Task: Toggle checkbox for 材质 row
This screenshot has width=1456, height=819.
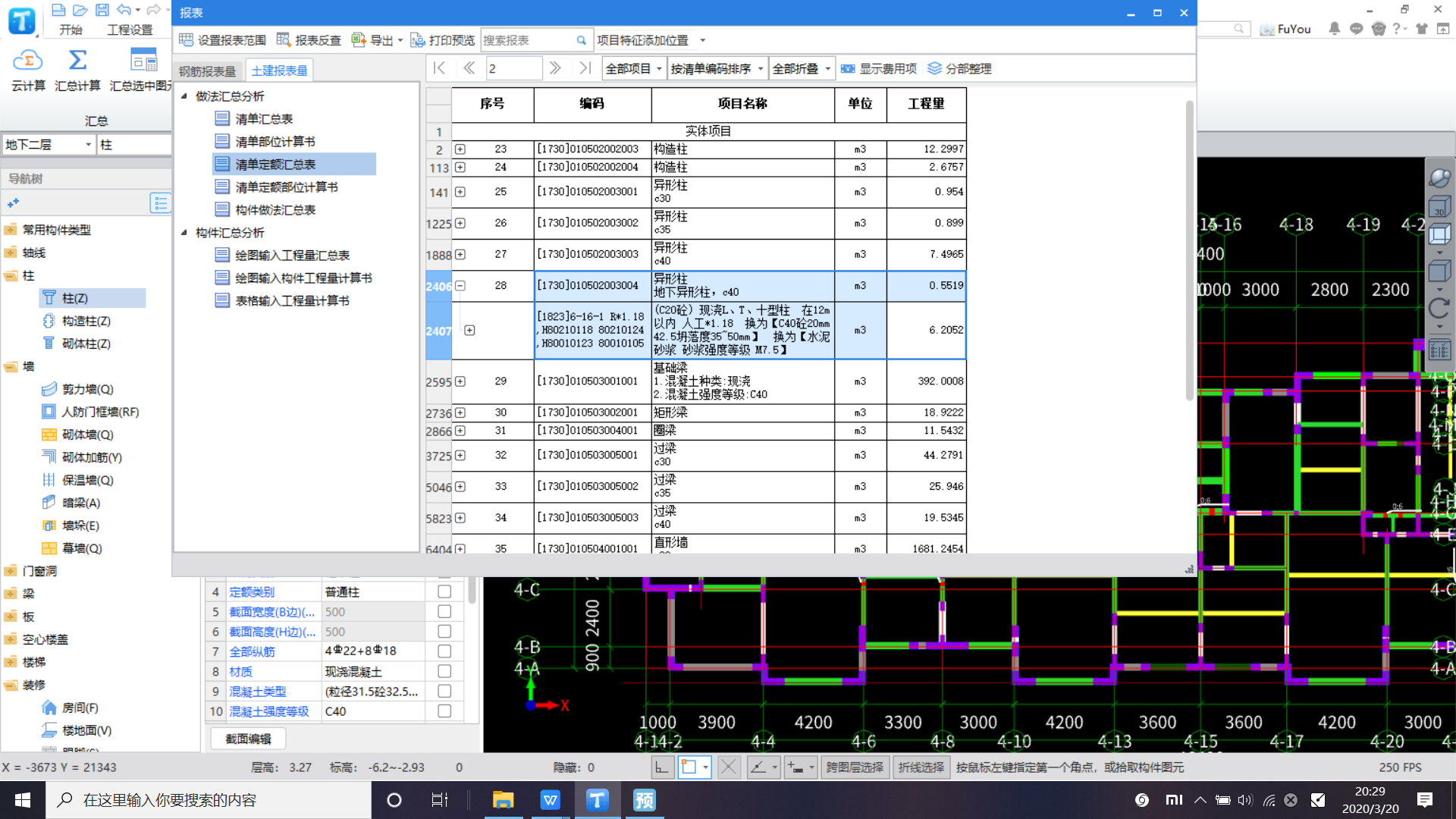Action: pos(444,671)
